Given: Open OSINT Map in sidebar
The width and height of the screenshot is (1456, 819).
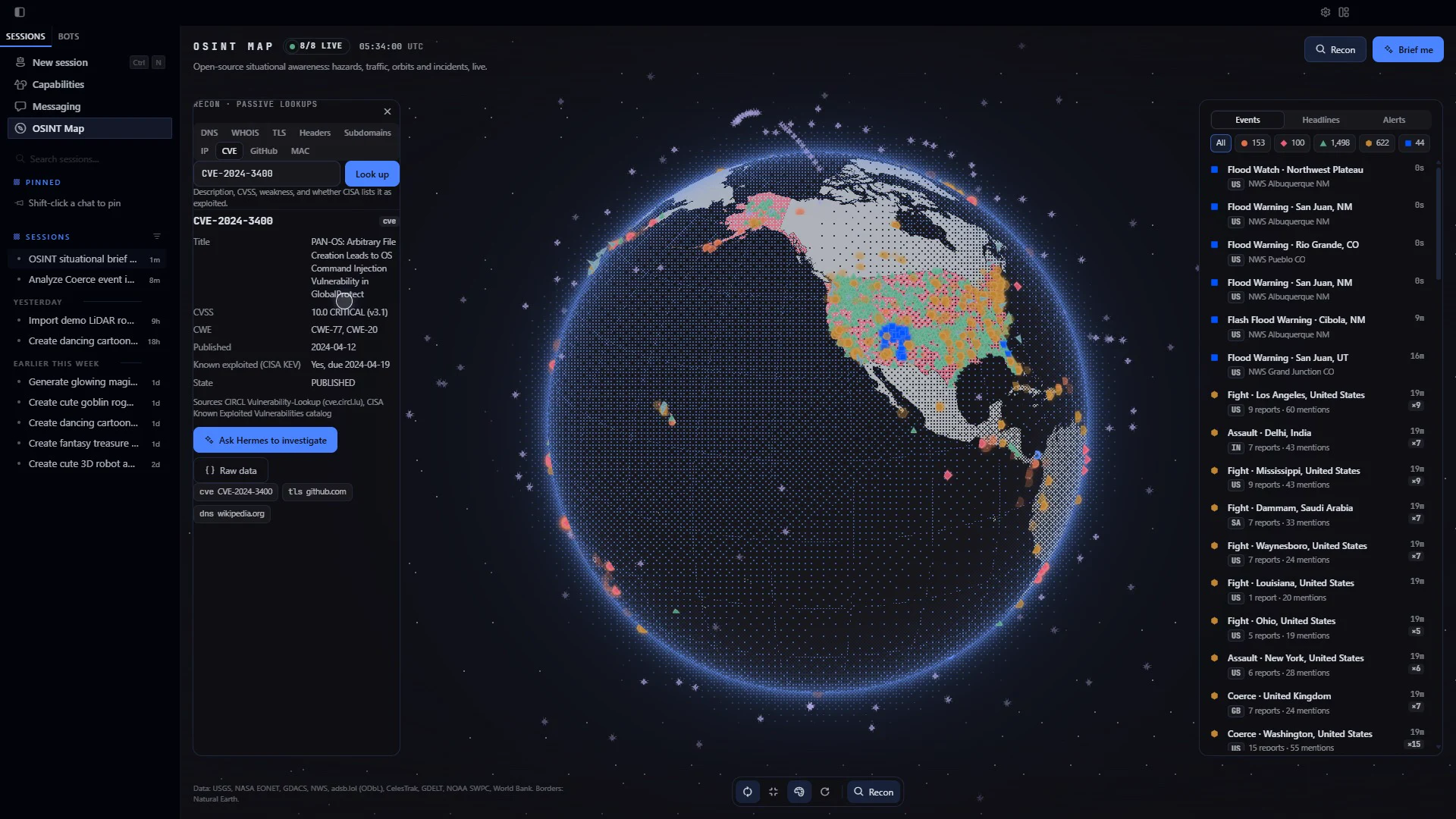Looking at the screenshot, I should 89,128.
